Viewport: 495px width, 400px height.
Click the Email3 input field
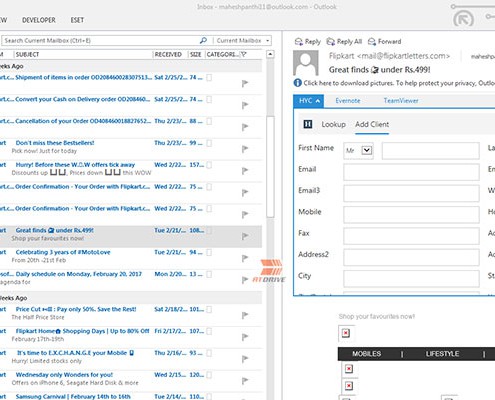[411, 193]
